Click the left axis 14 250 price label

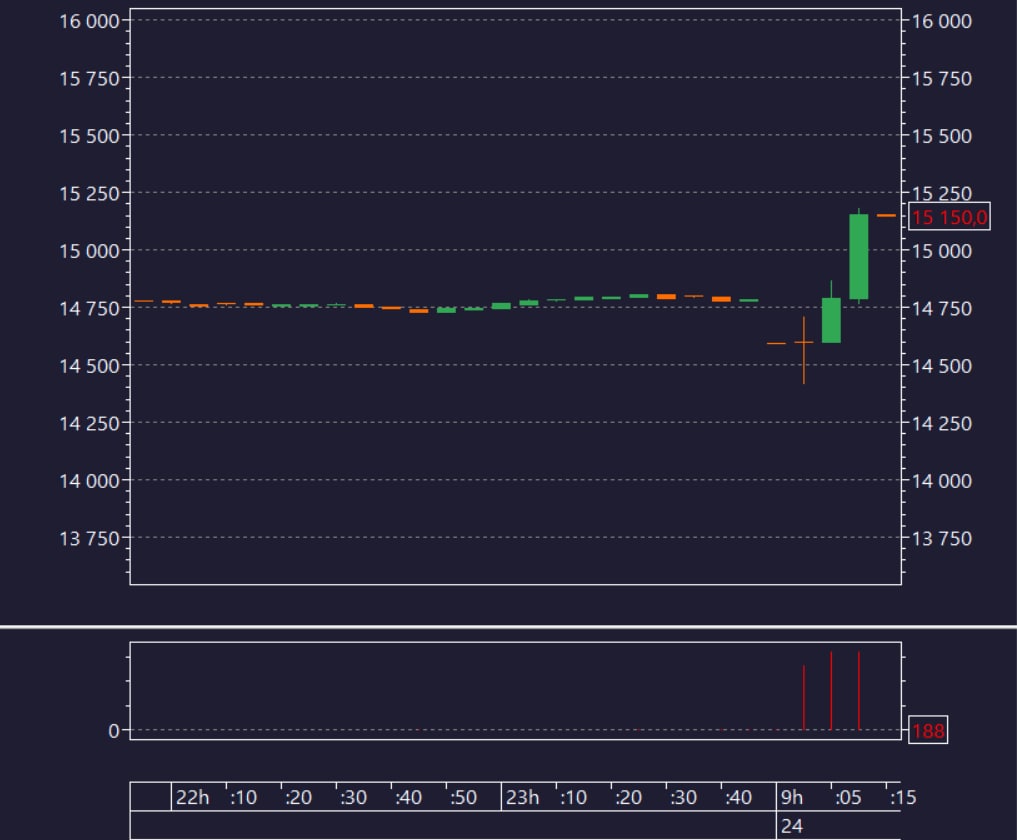90,424
